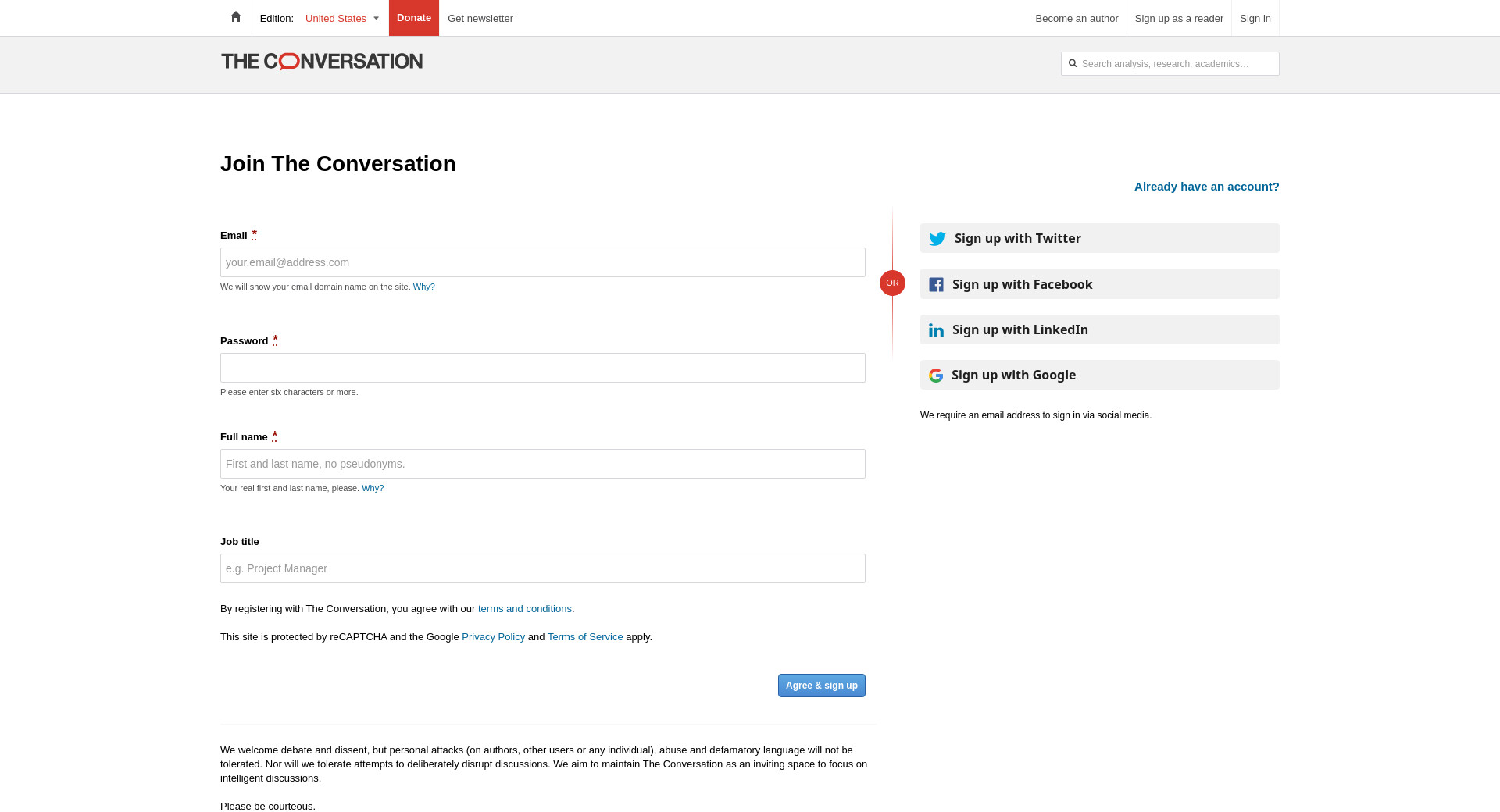This screenshot has height=812, width=1500.
Task: Click the Facebook logo icon
Action: pos(936,285)
